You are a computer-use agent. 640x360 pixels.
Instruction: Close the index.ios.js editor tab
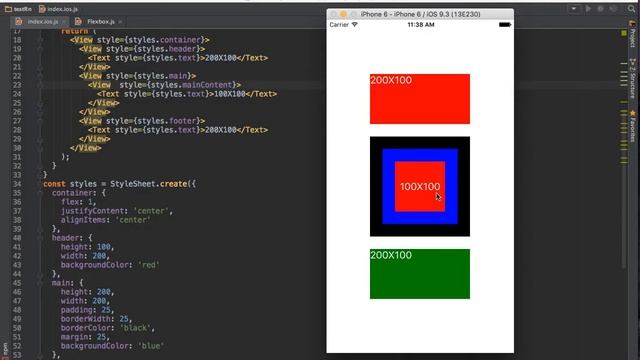point(64,22)
